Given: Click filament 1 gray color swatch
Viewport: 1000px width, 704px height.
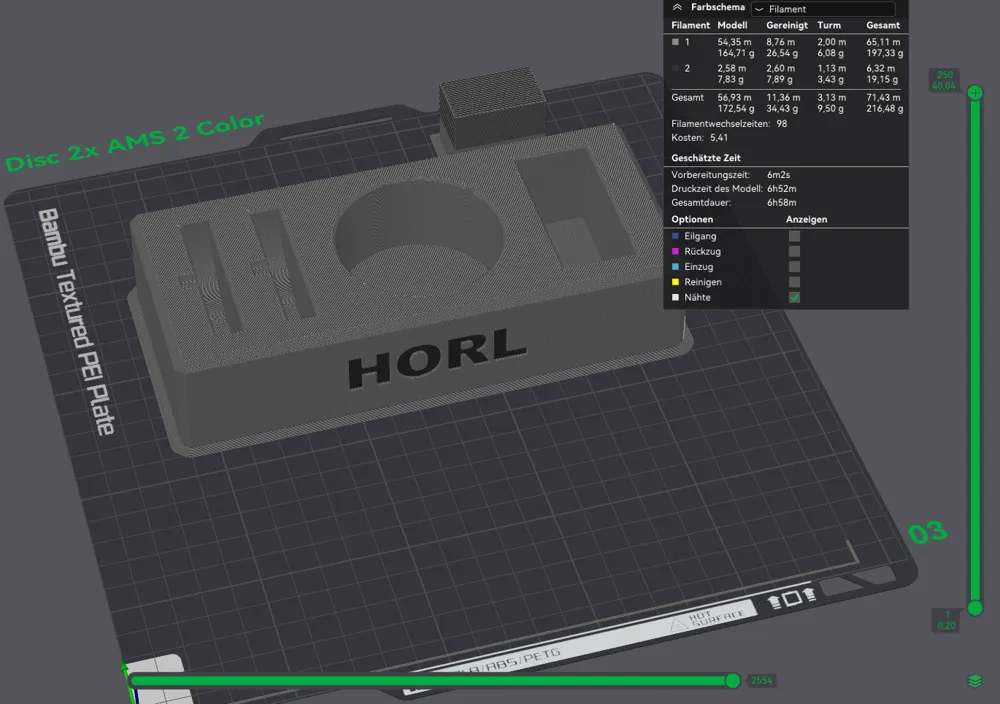Looking at the screenshot, I should pyautogui.click(x=675, y=42).
